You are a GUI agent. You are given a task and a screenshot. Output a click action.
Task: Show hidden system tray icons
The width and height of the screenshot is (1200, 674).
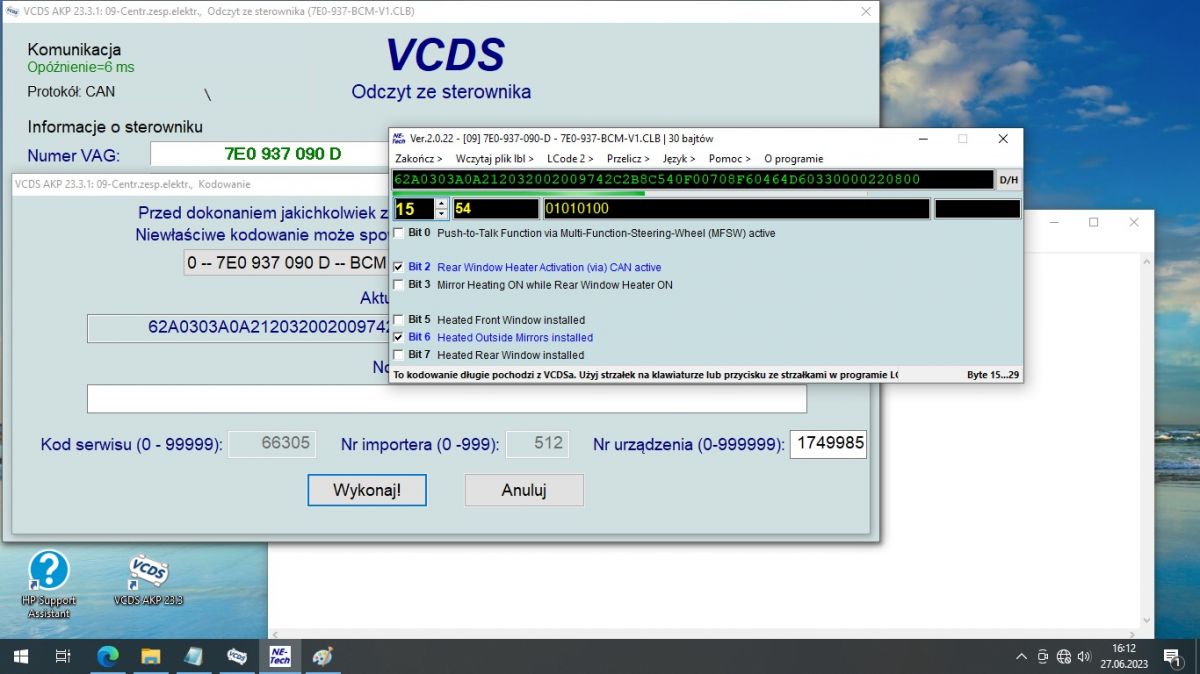(x=1021, y=657)
